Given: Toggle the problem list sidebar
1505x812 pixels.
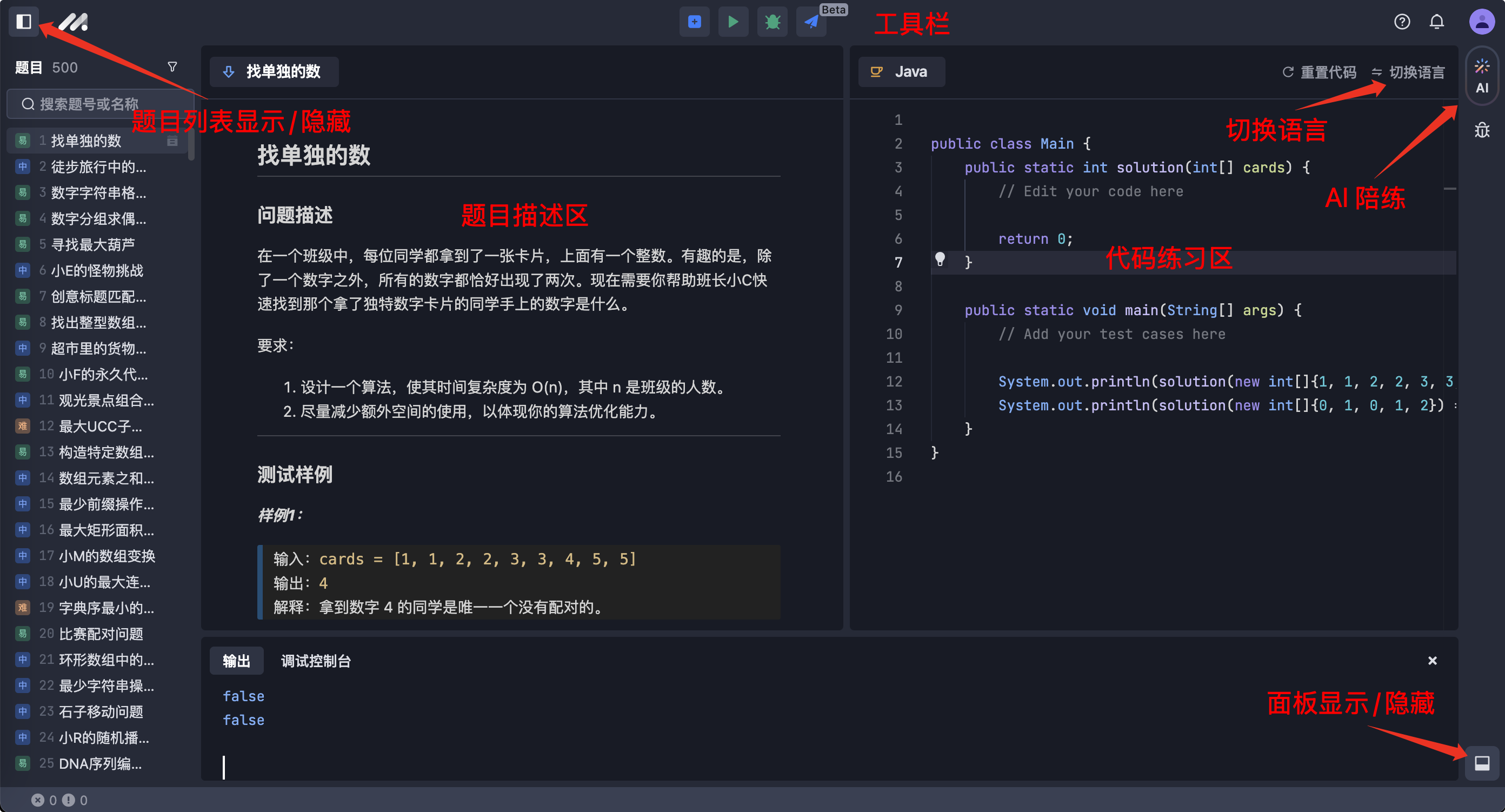Looking at the screenshot, I should [23, 22].
